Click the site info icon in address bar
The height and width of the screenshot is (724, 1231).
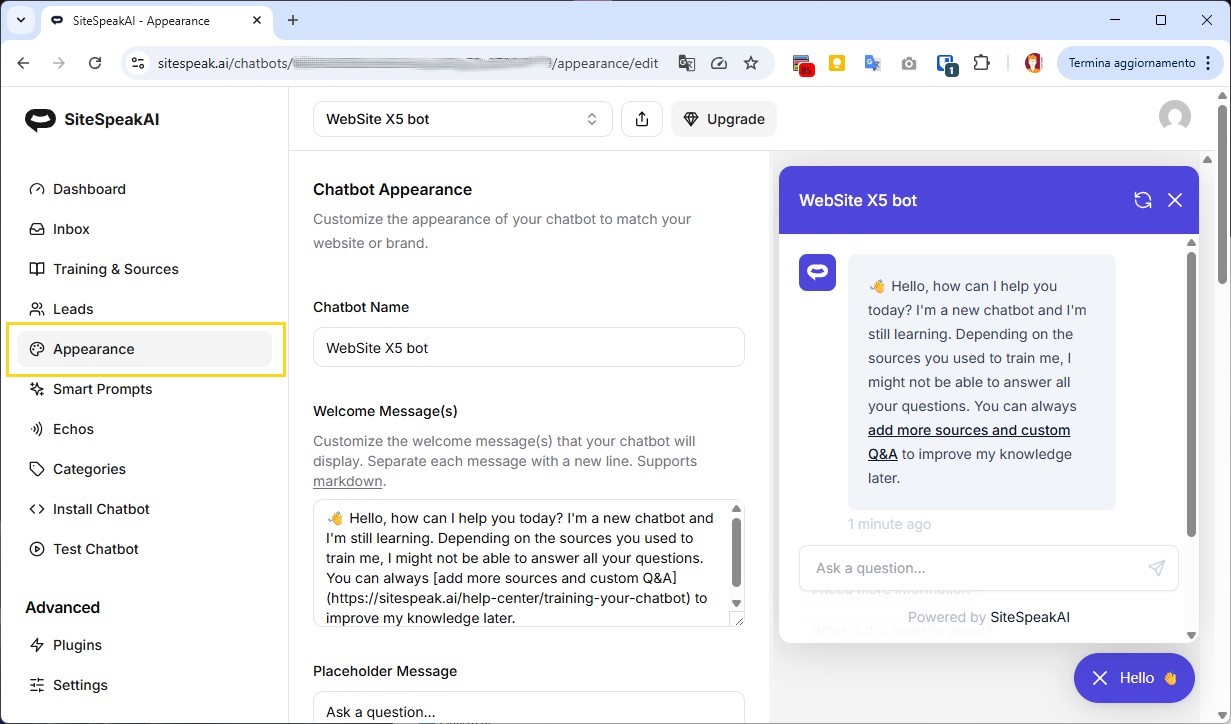138,63
